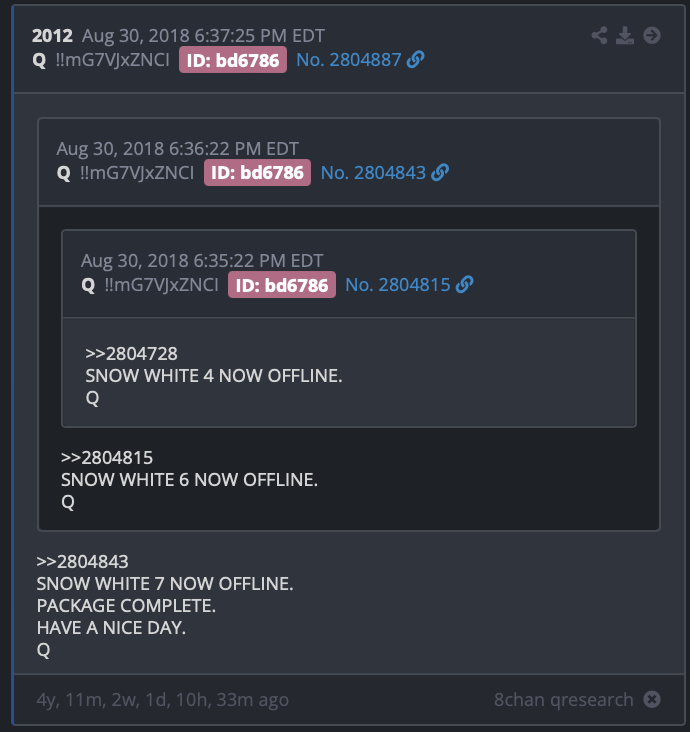Click the top post's !!mG7VJxZNCI tripcode
690x732 pixels.
tap(113, 60)
